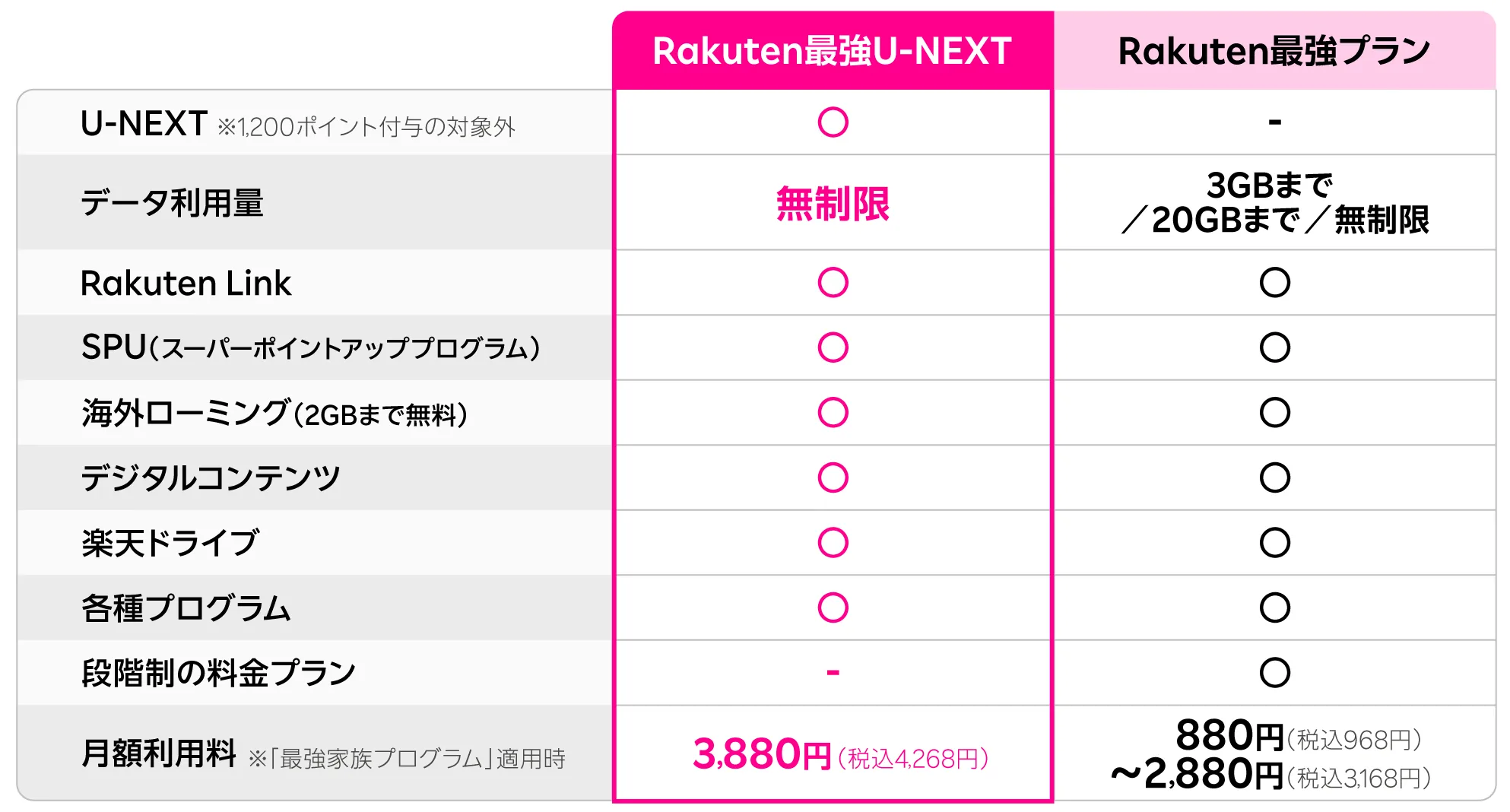Click the pink 無制限 data usage text
The height and width of the screenshot is (812, 1510).
(833, 204)
